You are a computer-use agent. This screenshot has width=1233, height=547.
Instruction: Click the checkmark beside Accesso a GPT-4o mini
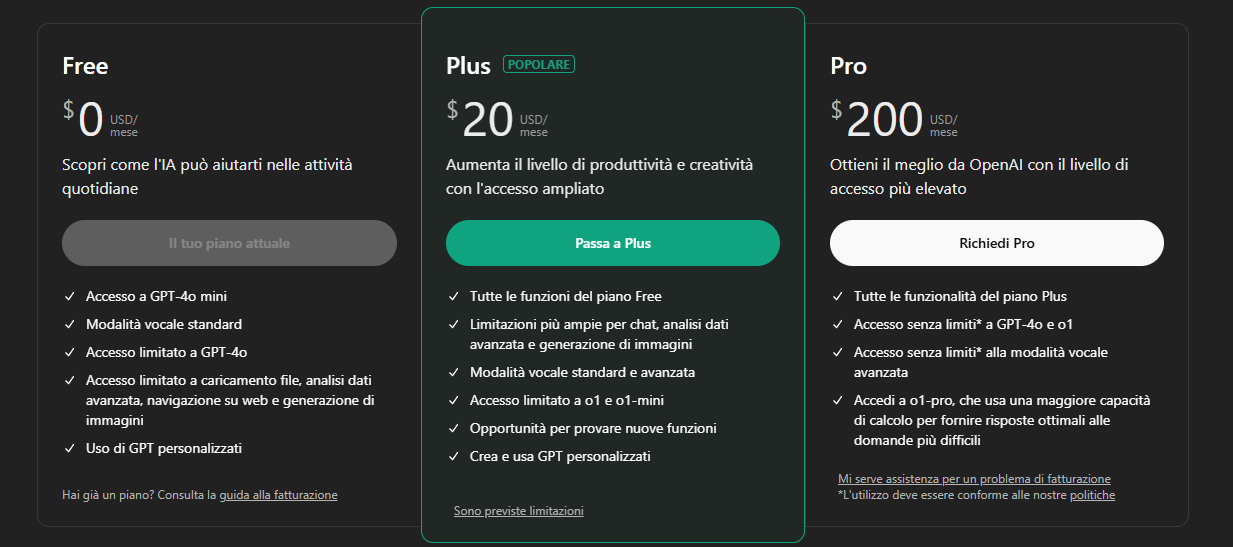pyautogui.click(x=70, y=297)
